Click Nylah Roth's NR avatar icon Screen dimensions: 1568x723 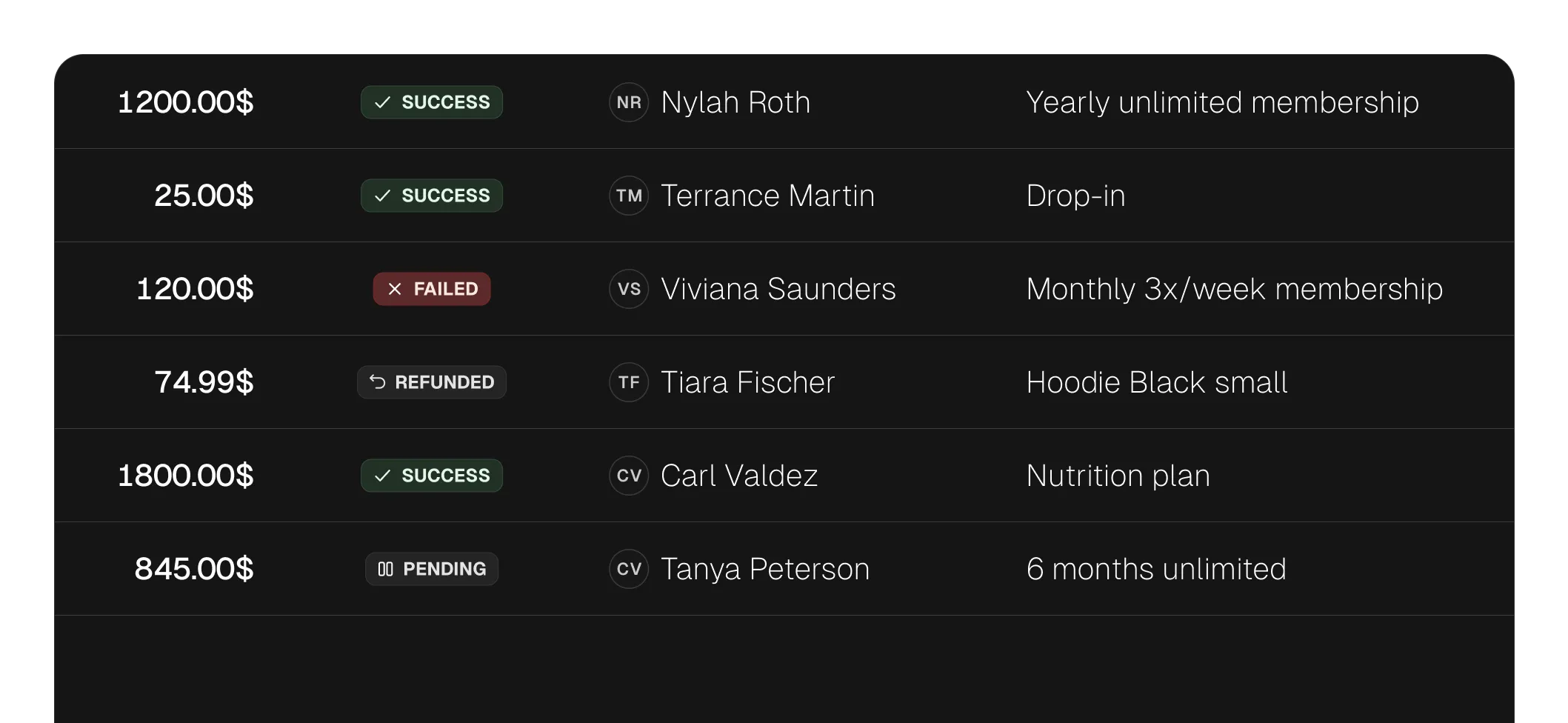click(x=629, y=102)
